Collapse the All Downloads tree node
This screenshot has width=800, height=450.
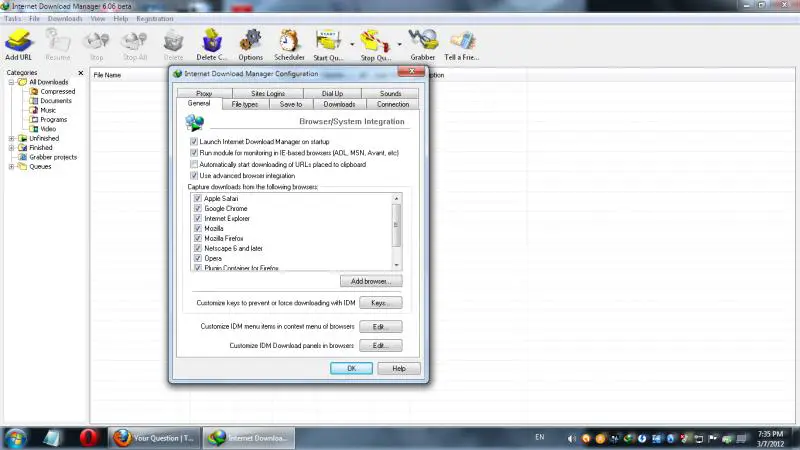11,82
